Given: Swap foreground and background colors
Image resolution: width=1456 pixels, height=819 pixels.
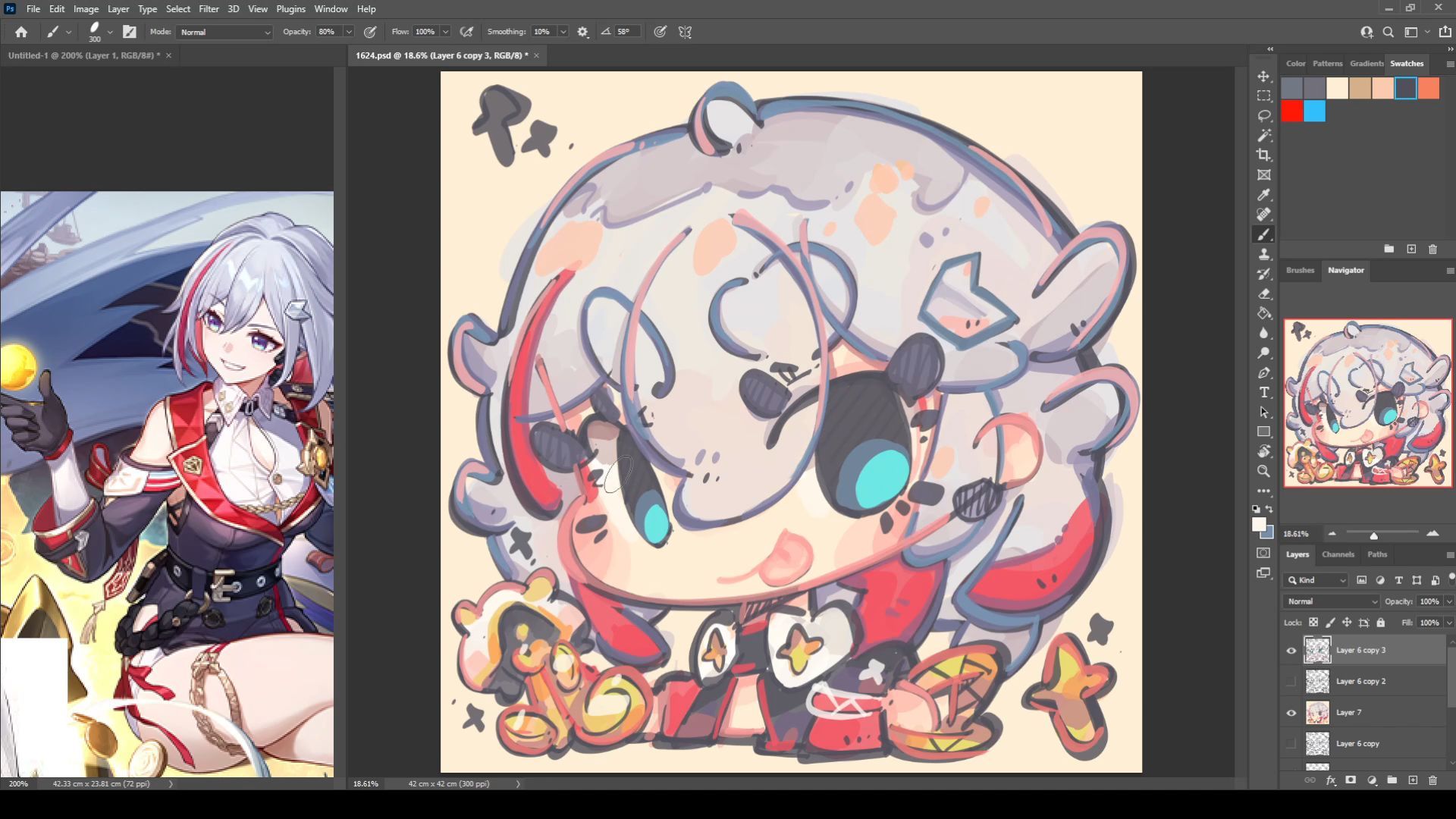Looking at the screenshot, I should click(1269, 509).
